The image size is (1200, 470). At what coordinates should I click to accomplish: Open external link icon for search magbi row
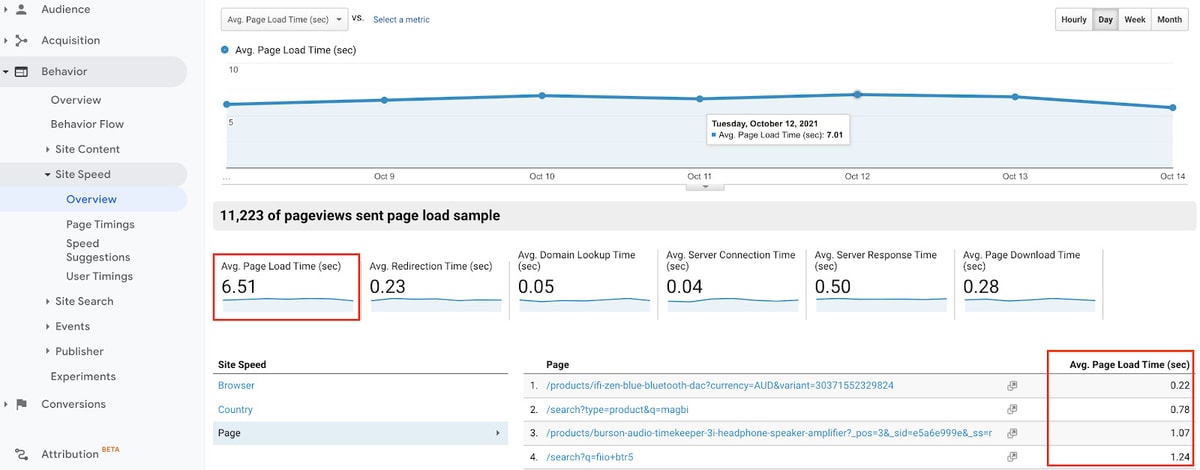point(1012,409)
